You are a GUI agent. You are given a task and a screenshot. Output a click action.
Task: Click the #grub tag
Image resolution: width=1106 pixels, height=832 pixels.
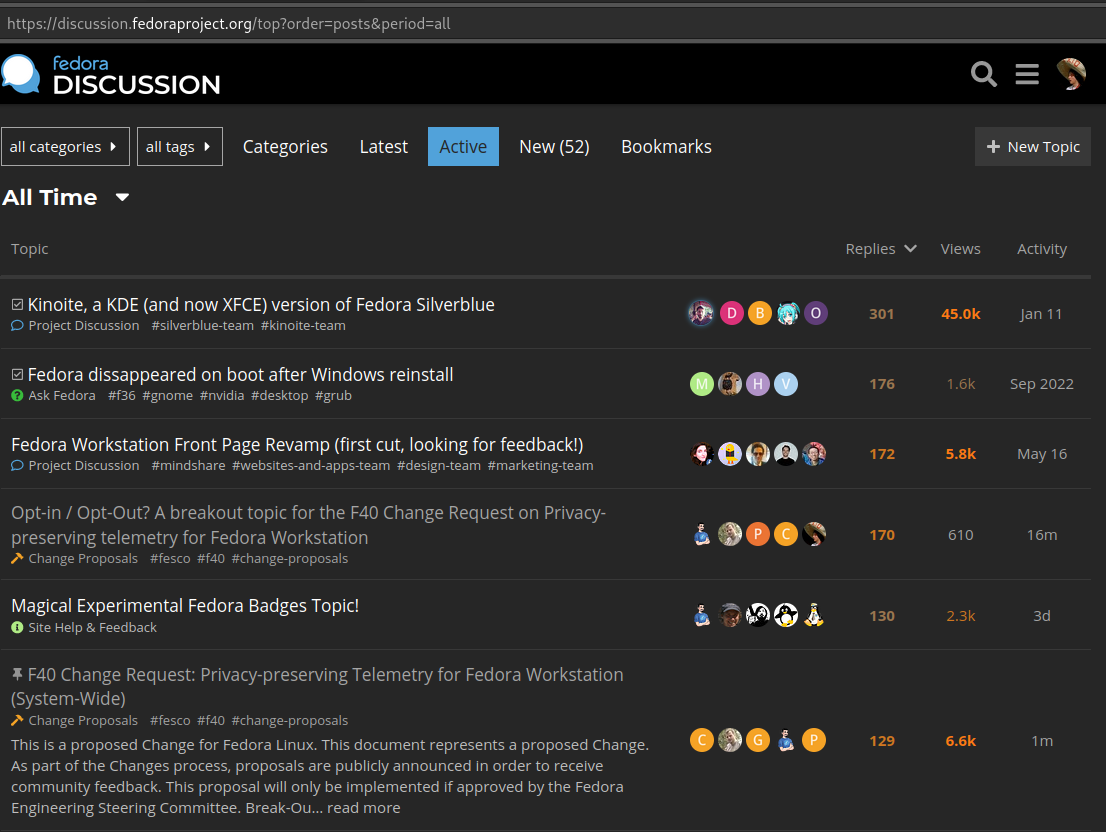click(x=333, y=396)
